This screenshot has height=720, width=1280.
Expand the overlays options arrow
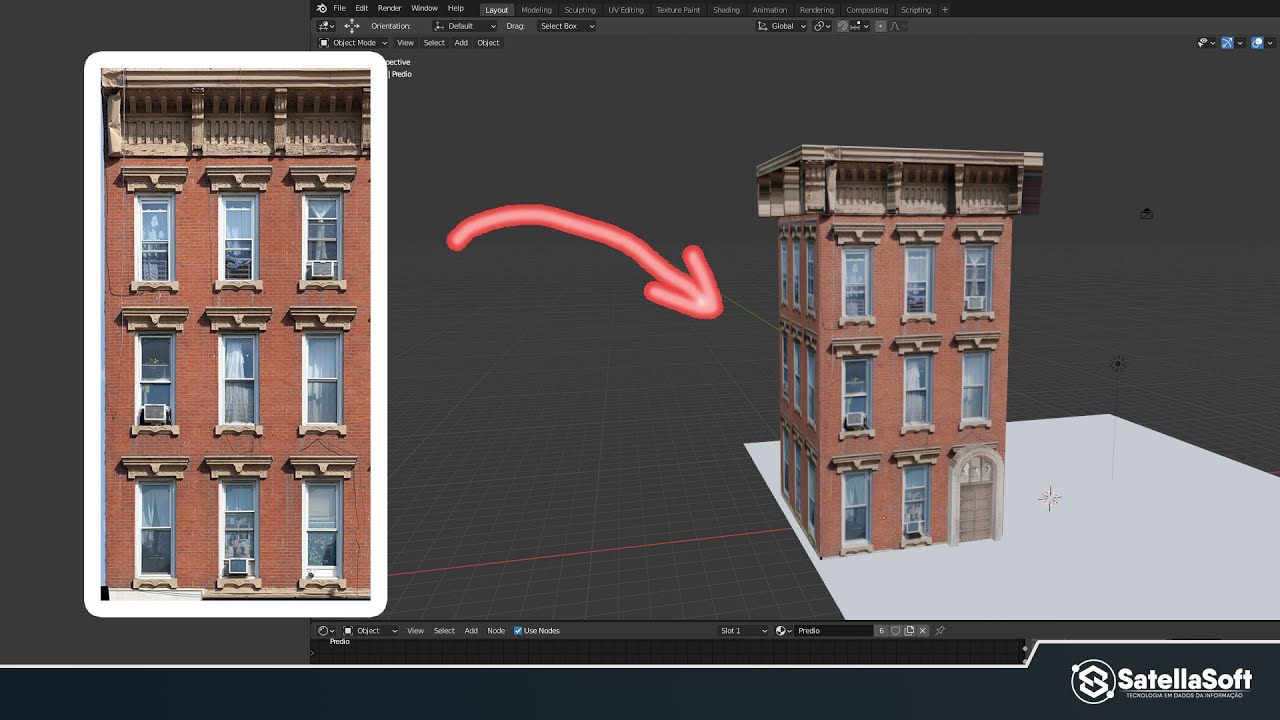coord(1271,43)
